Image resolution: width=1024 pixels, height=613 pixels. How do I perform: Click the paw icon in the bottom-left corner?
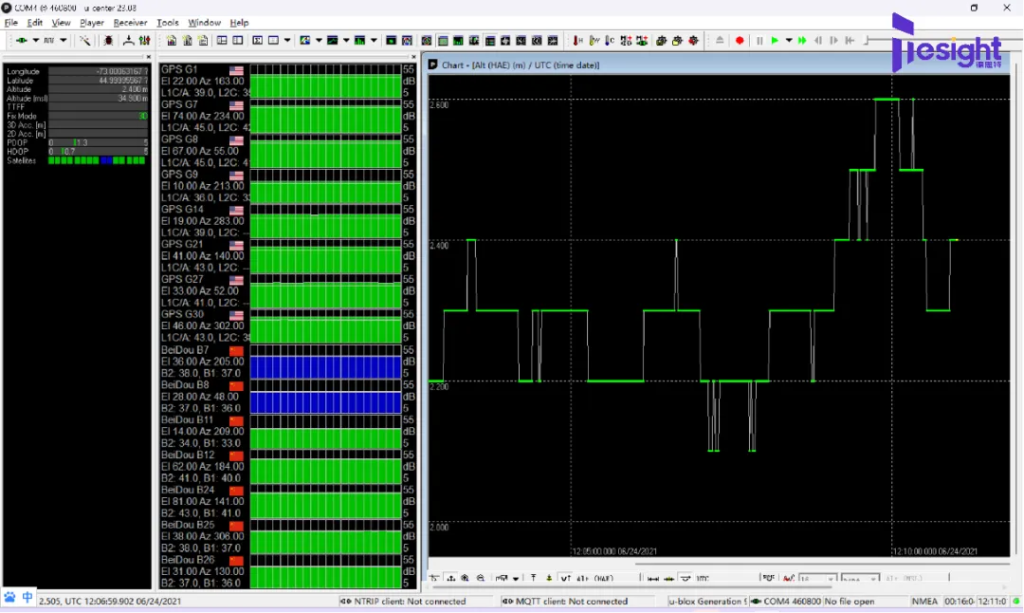coord(10,597)
